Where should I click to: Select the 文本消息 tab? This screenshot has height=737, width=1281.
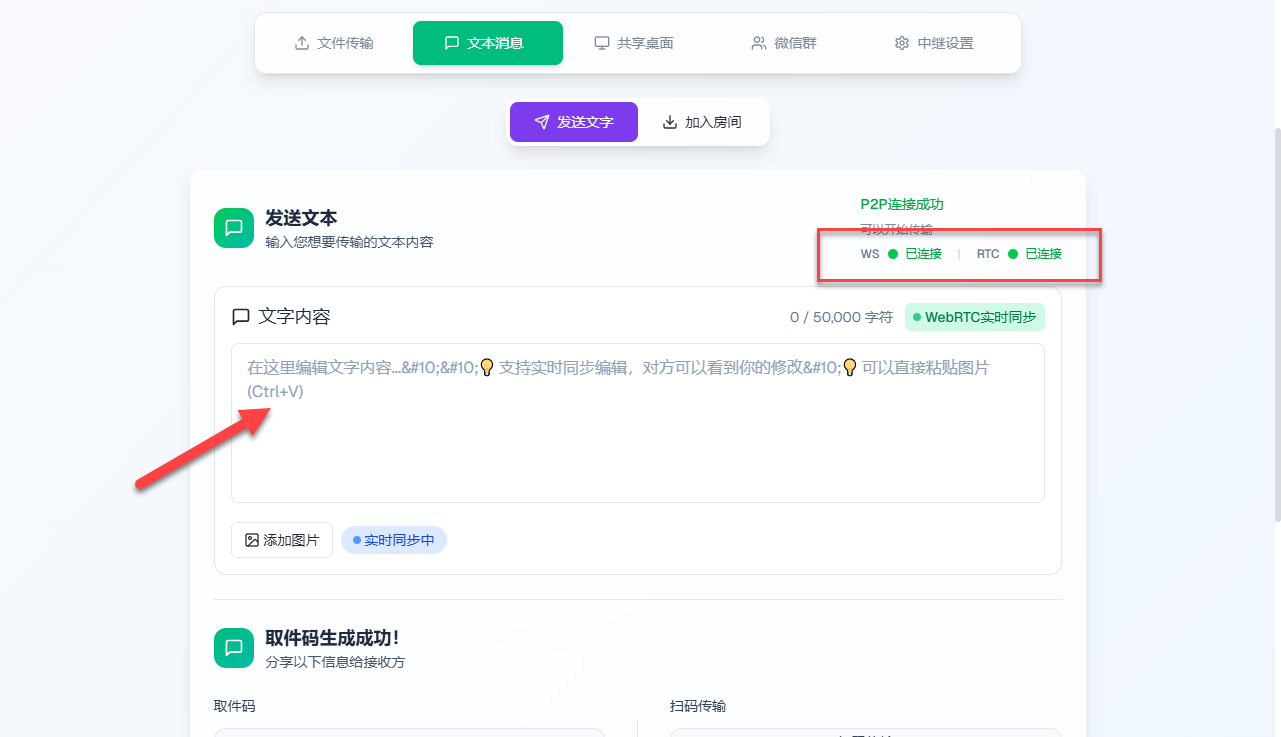click(488, 43)
